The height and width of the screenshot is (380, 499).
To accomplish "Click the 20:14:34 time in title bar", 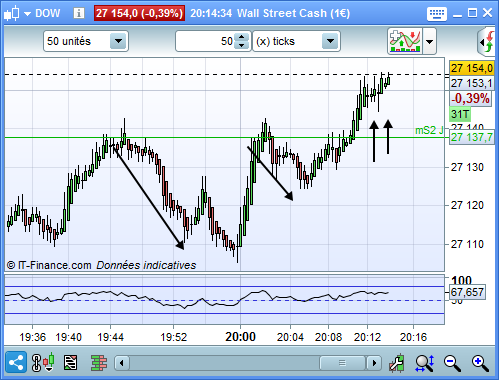I will 211,13.
